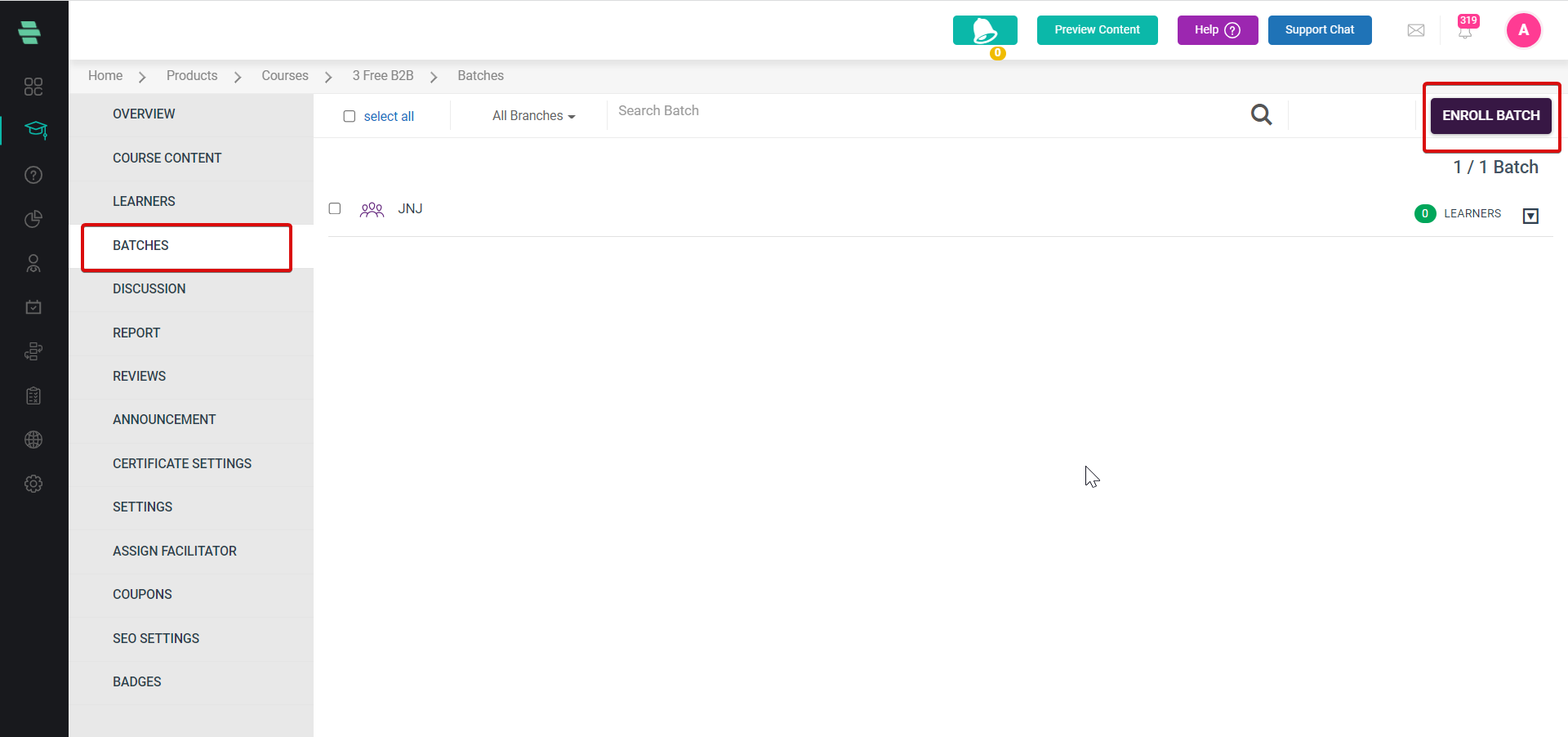Screen dimensions: 1568x737
Task: Open the OVERVIEW menu item
Action: (x=191, y=114)
